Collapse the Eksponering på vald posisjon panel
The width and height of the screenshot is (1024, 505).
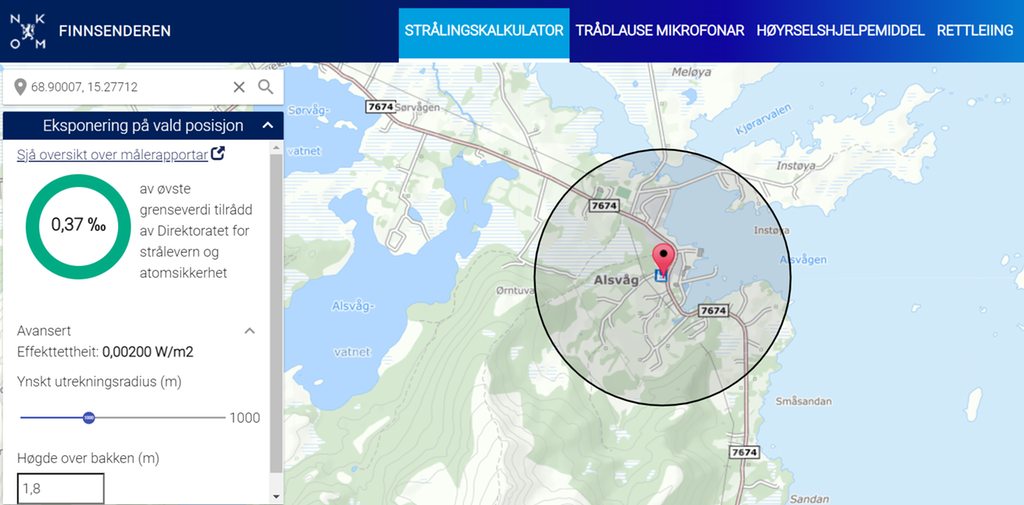point(267,125)
